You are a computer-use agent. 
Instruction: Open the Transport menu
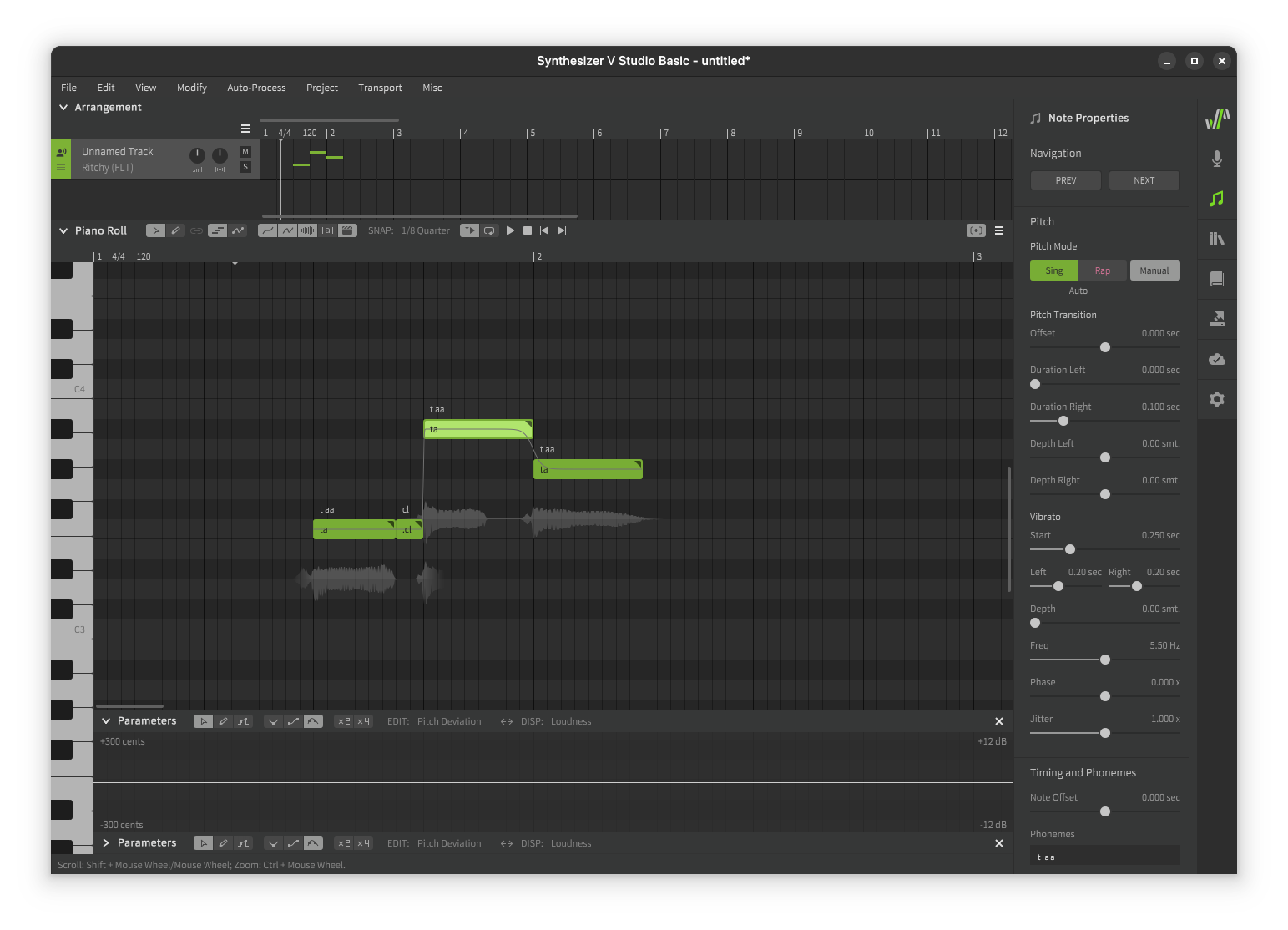380,88
